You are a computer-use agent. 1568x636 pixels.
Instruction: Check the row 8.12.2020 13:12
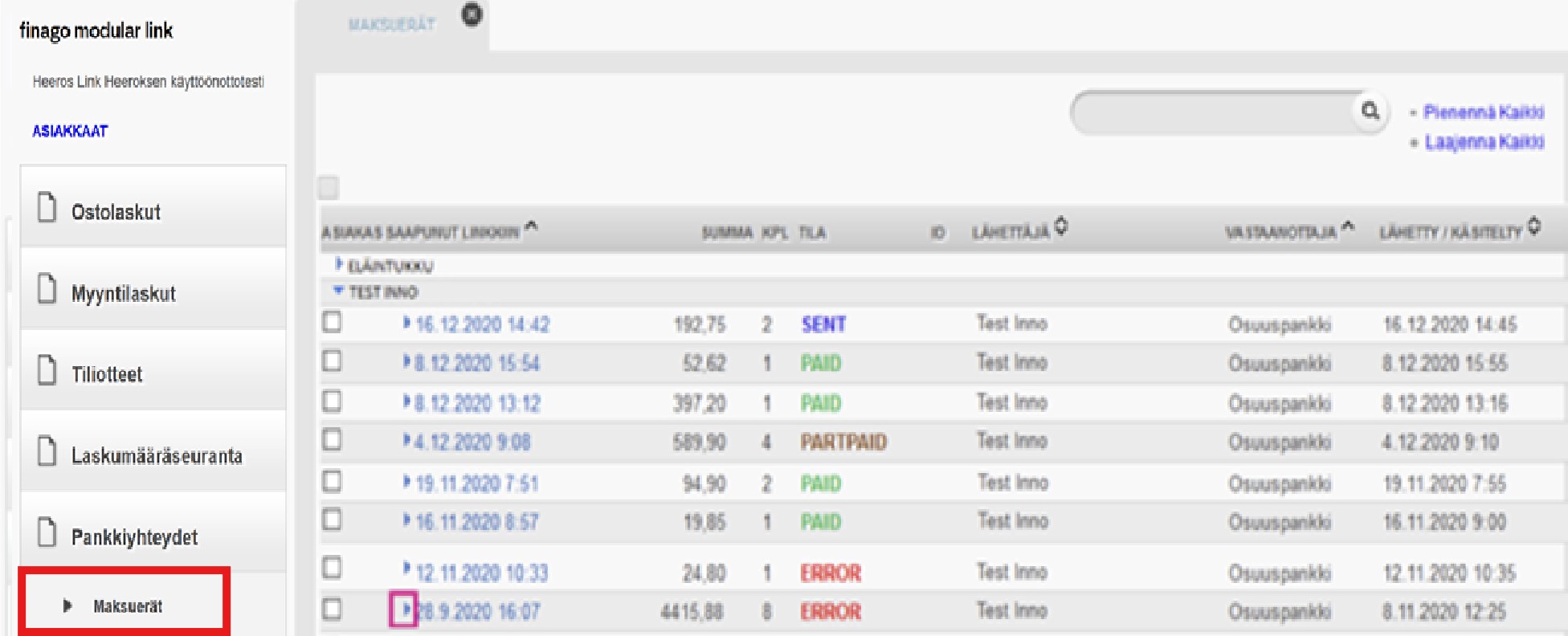pos(332,401)
